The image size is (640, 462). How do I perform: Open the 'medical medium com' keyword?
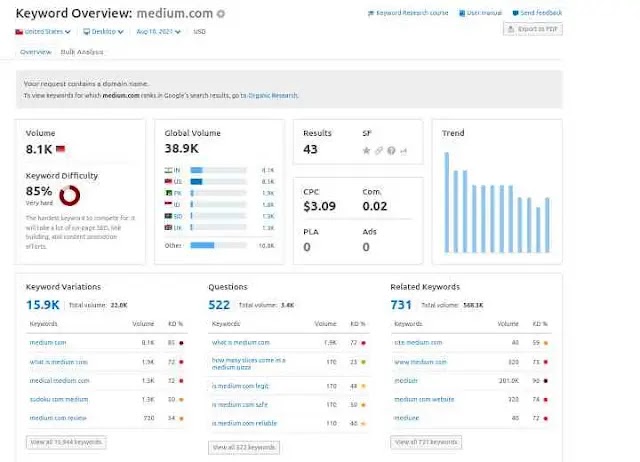[x=59, y=380]
